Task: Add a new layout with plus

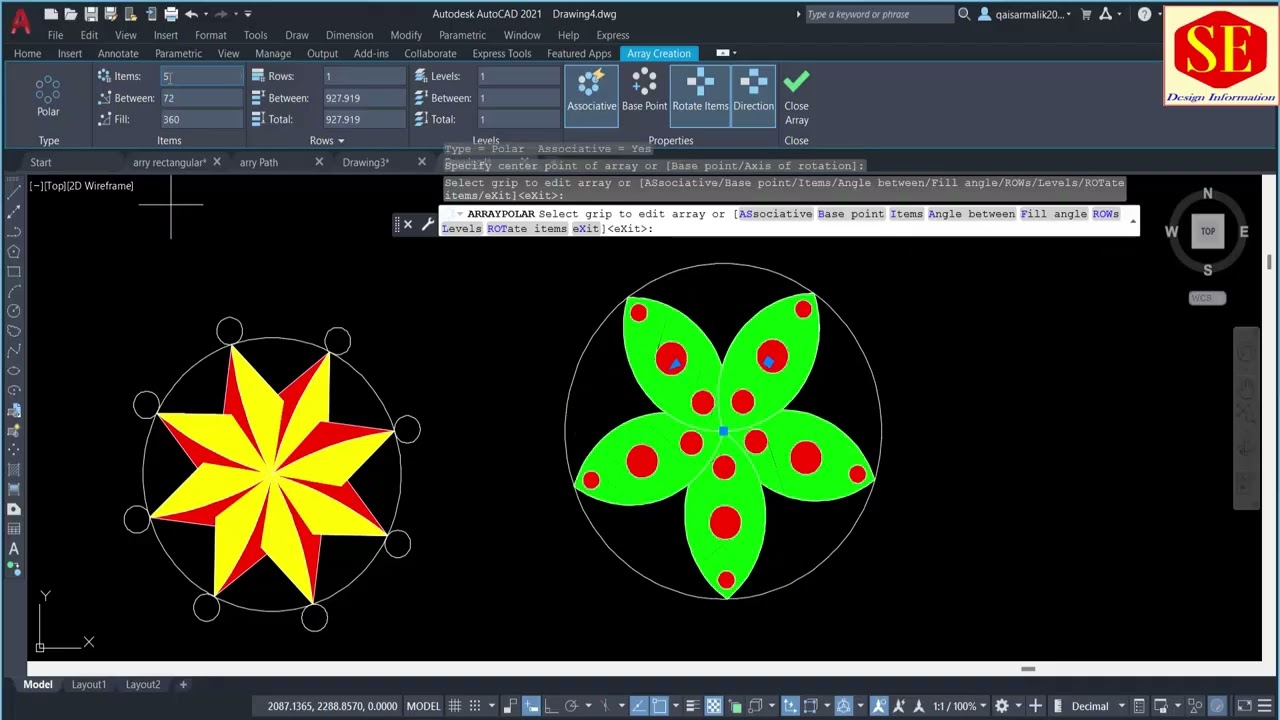Action: [x=183, y=685]
